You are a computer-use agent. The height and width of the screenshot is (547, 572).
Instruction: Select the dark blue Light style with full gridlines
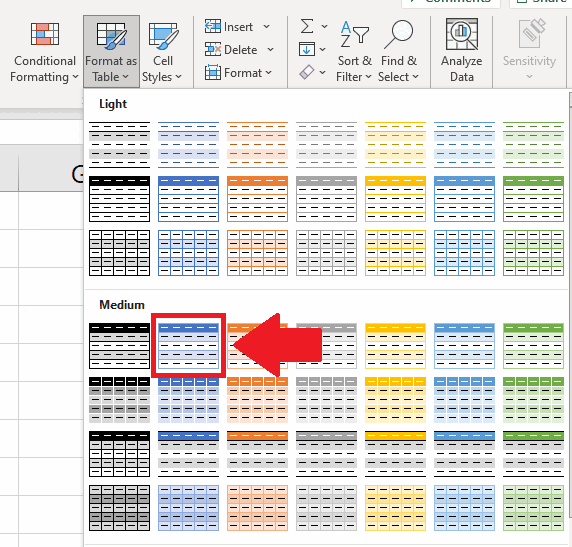point(188,253)
